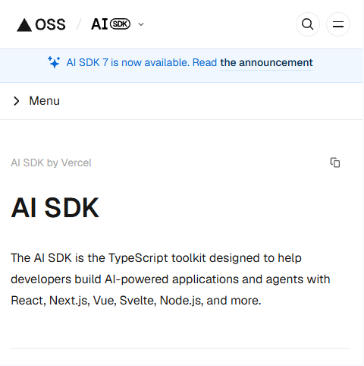Click the AI SDK logo in header
Image resolution: width=364 pixels, height=366 pixels.
pos(111,24)
